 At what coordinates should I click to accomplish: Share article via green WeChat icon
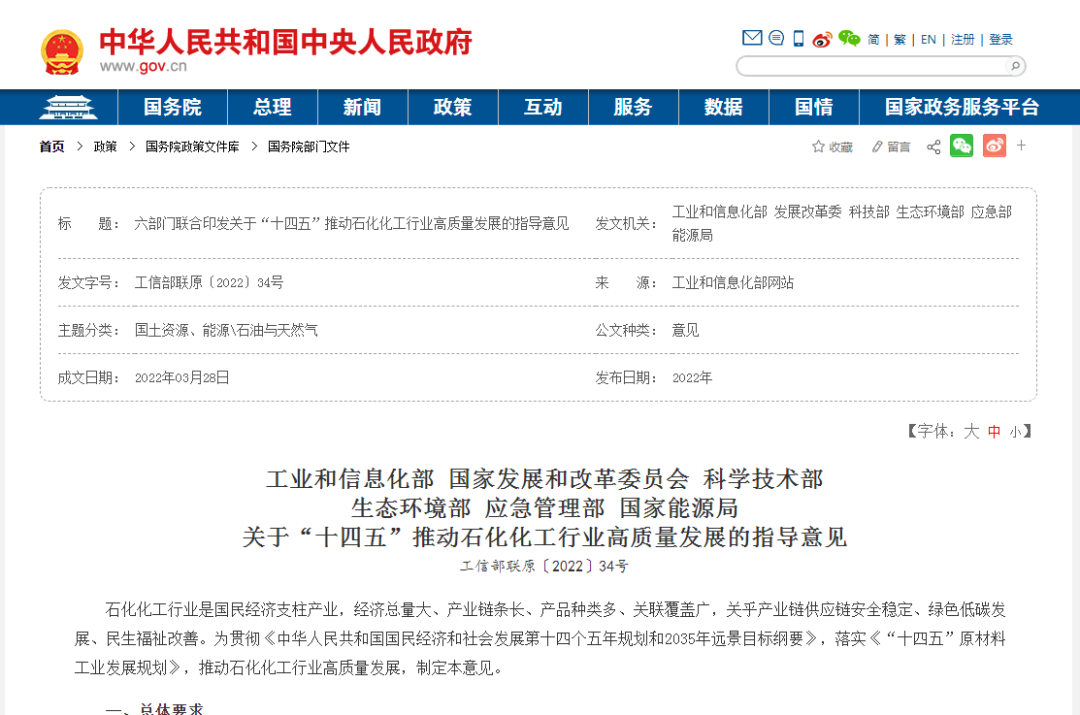click(961, 145)
